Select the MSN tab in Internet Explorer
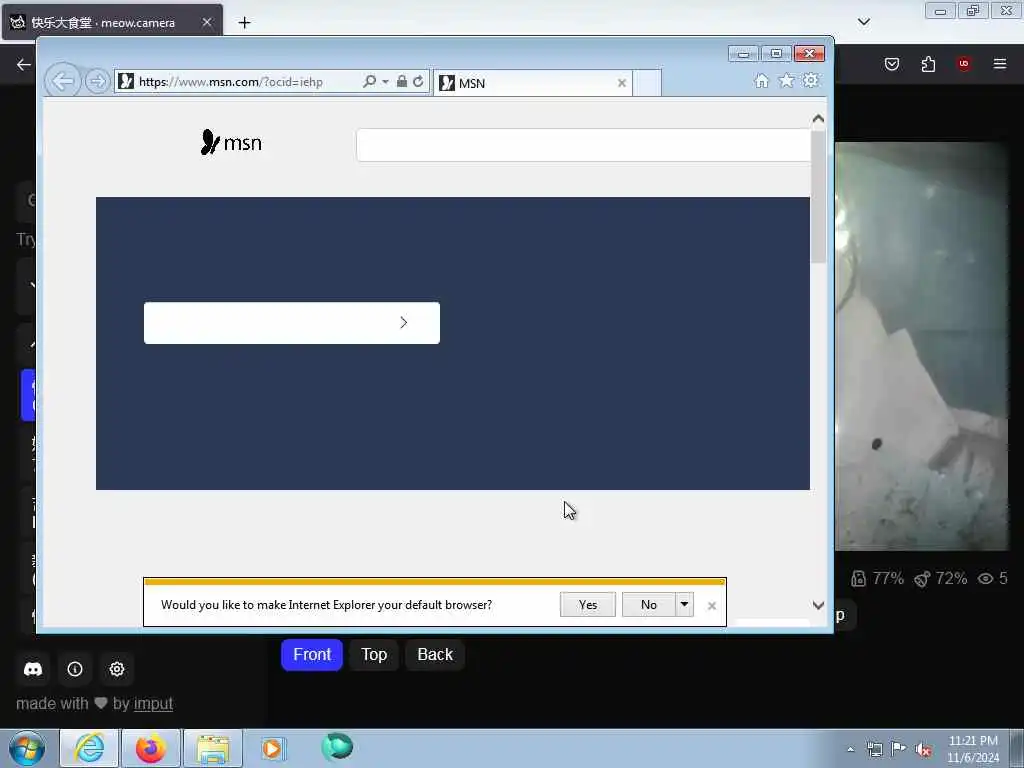This screenshot has width=1024, height=768. tap(532, 83)
